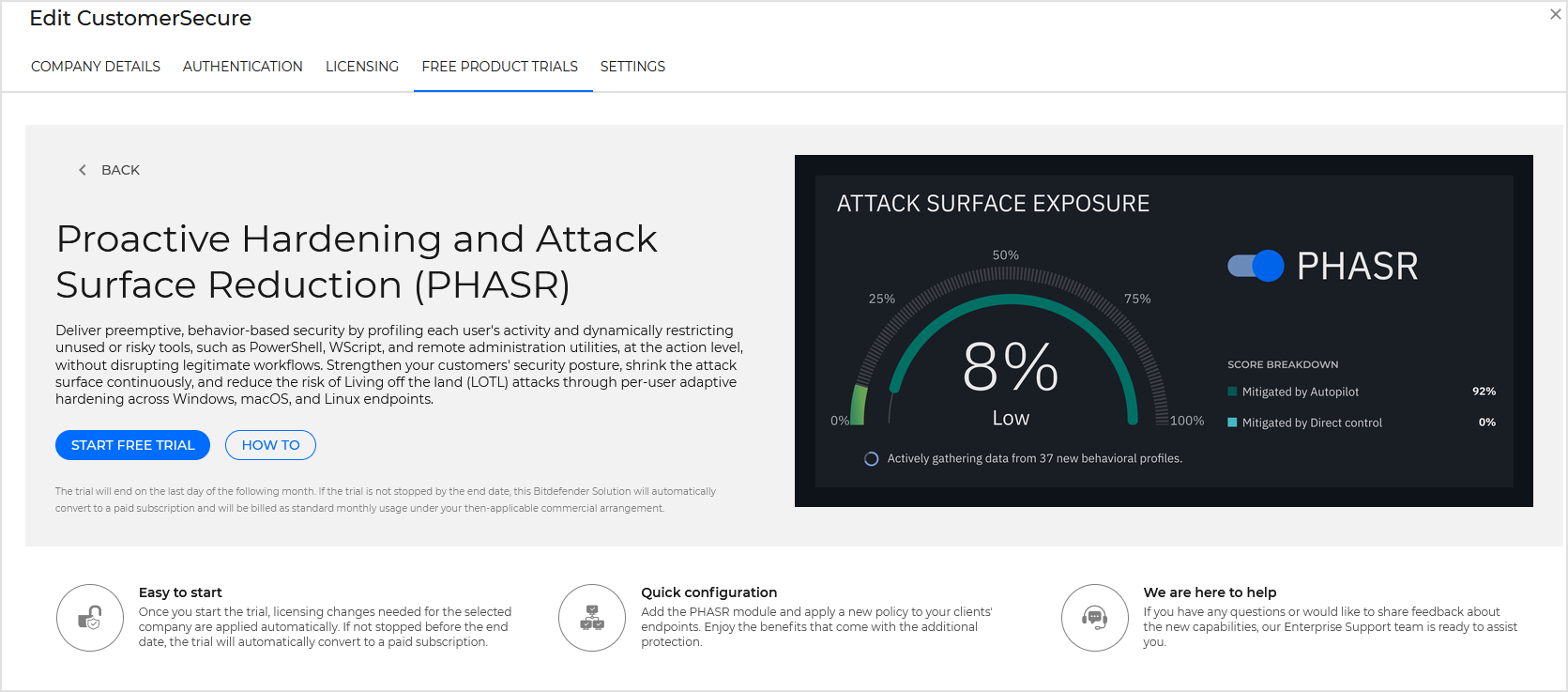Click the Back chevron arrow
1568x692 pixels.
(83, 170)
